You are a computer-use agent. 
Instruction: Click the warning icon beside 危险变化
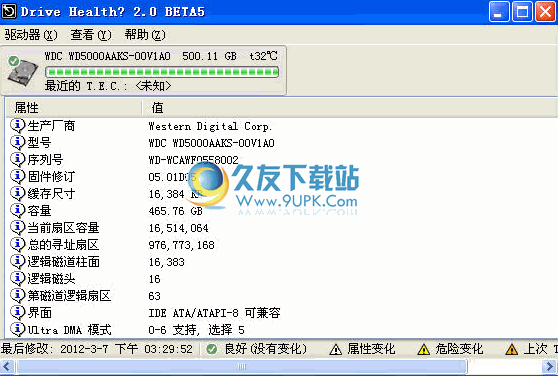pyautogui.click(x=423, y=349)
